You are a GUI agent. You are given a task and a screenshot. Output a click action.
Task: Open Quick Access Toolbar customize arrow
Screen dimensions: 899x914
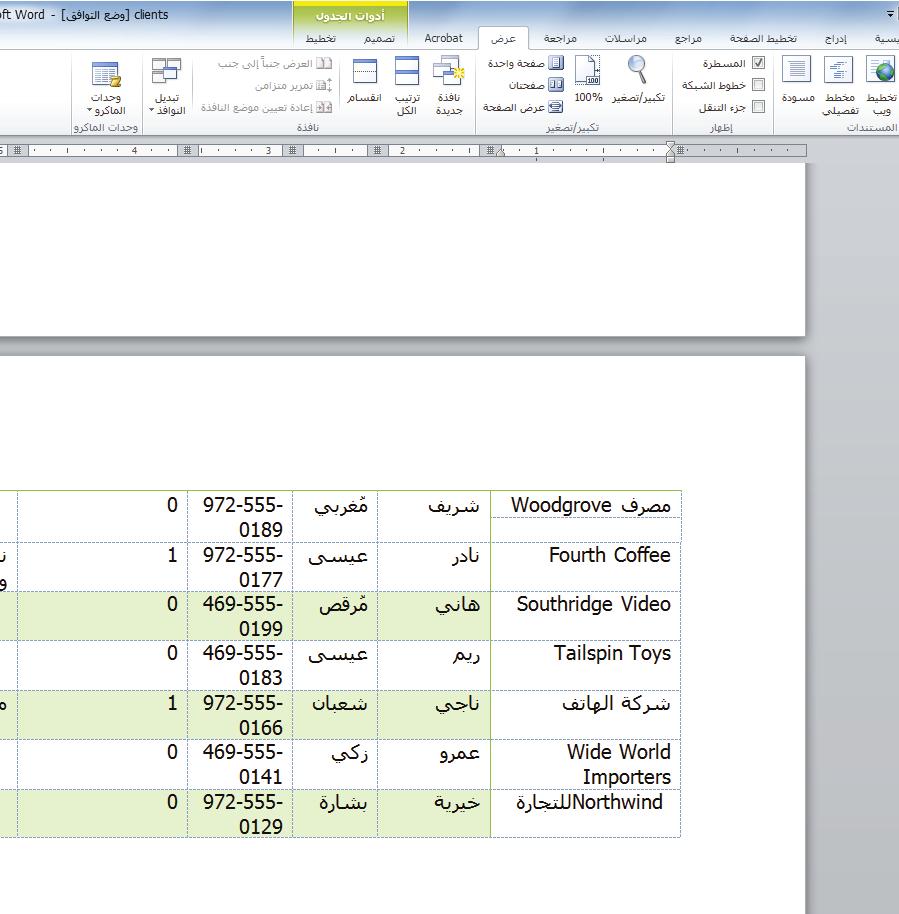(890, 14)
